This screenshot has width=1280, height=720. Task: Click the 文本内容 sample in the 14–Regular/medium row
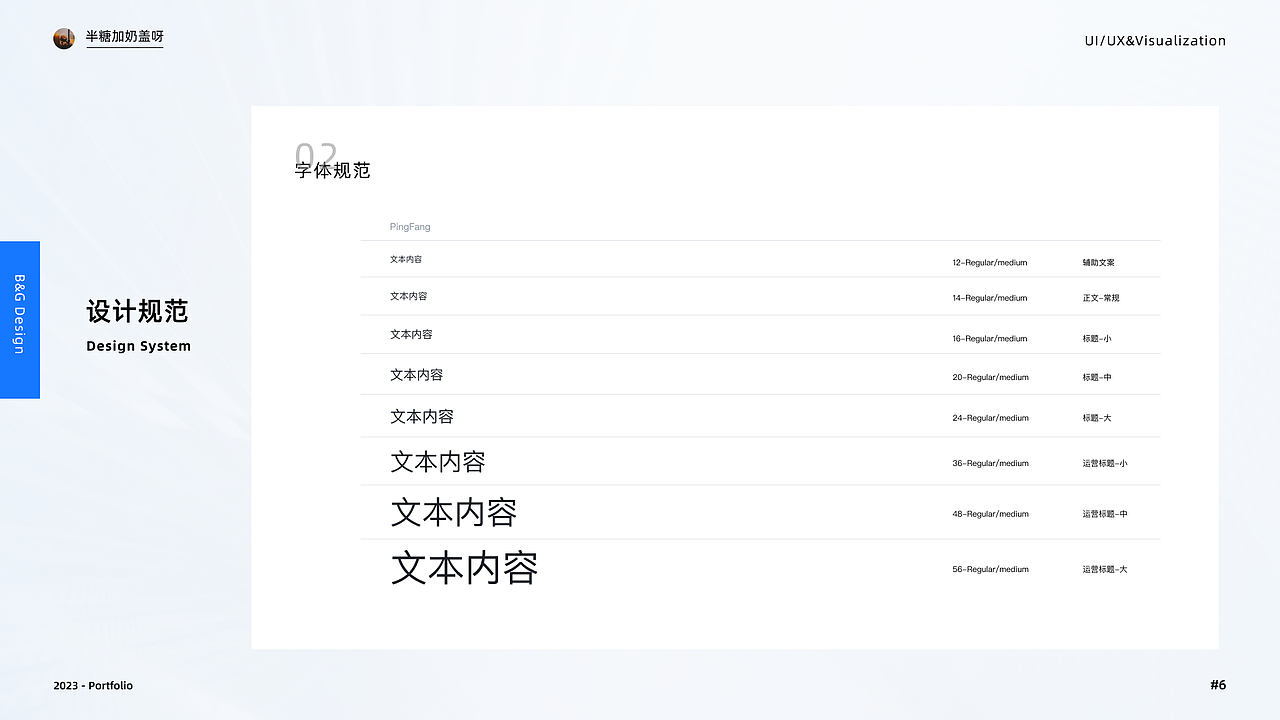409,297
